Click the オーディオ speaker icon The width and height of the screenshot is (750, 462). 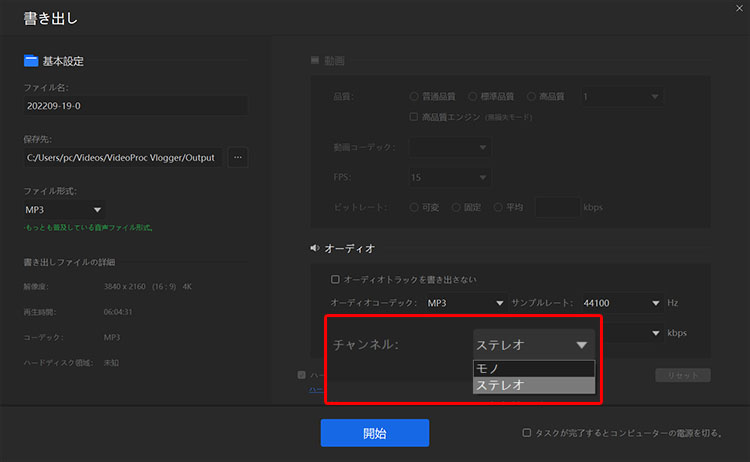314,248
